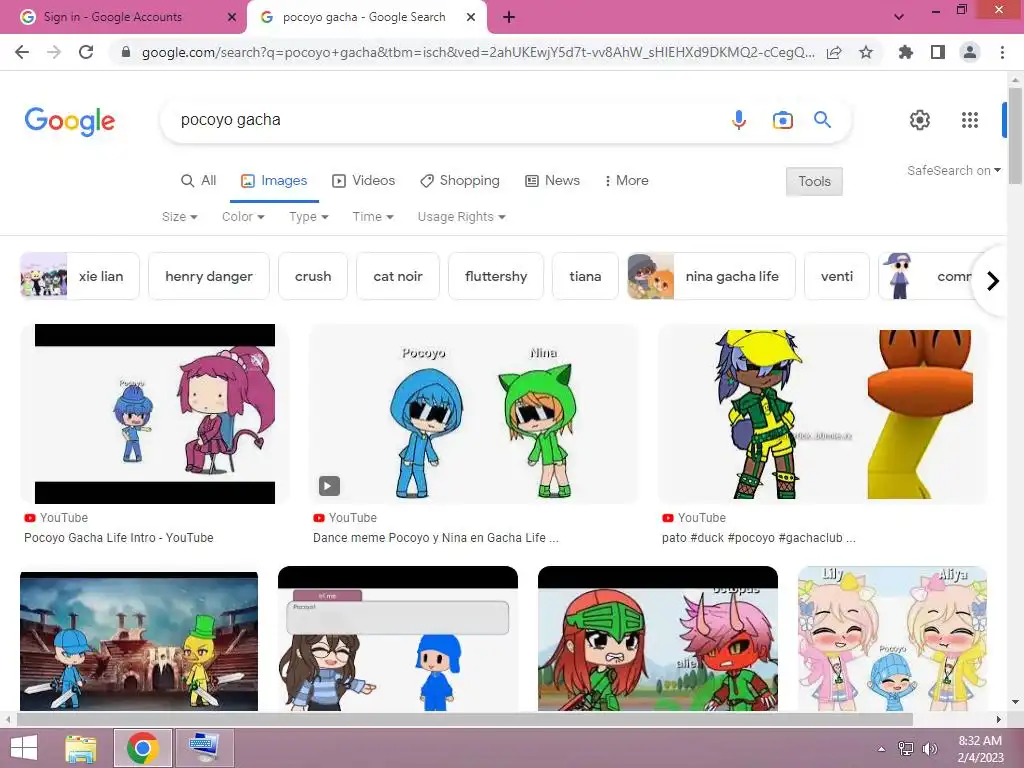Select the henry danger suggestion chip

209,276
